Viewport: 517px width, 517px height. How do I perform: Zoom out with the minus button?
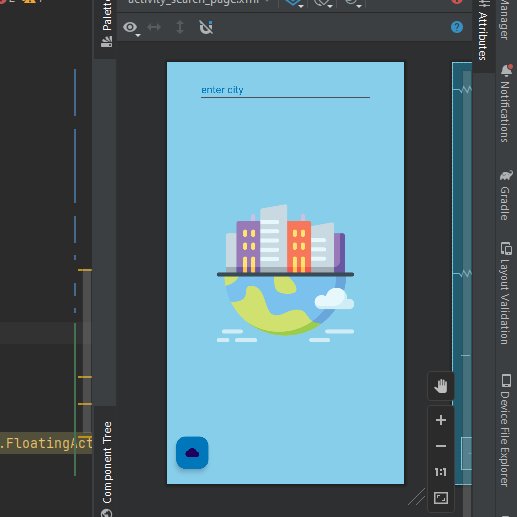pos(441,446)
